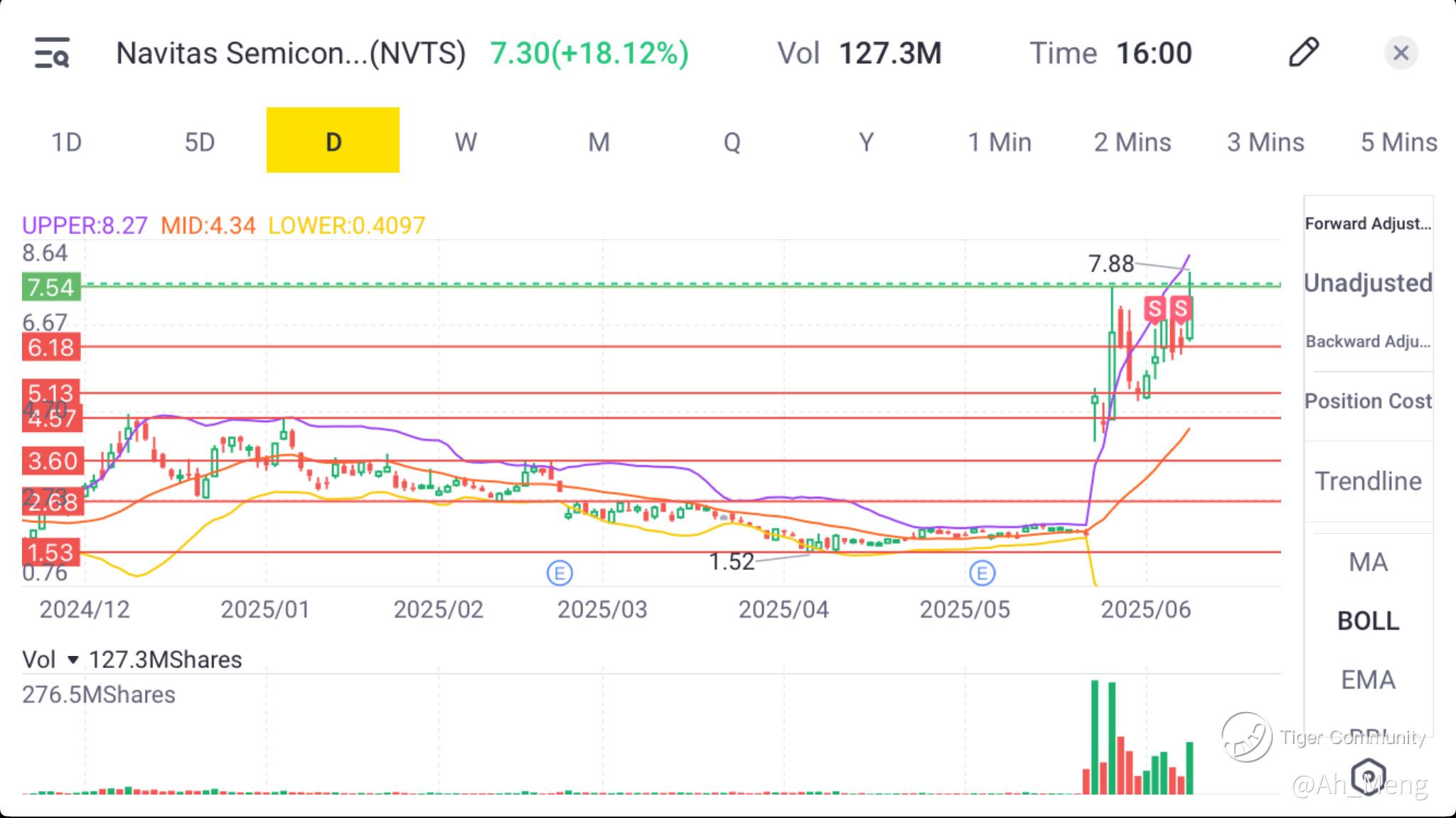Click the green 7.54 price level label
1456x818 pixels.
pyautogui.click(x=50, y=288)
